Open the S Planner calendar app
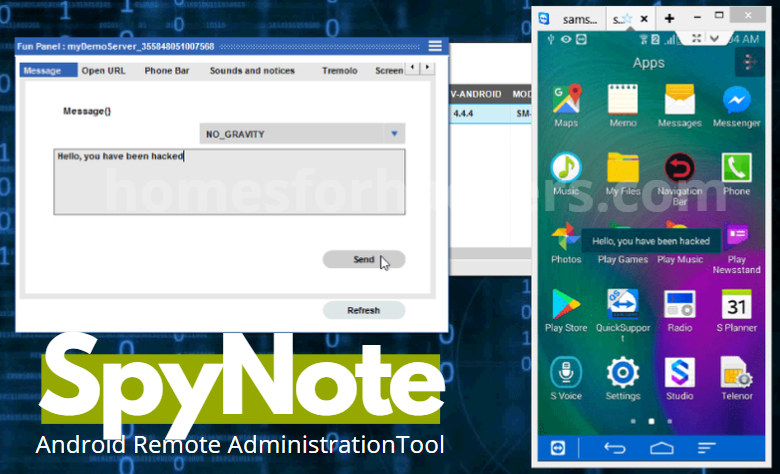 click(736, 304)
